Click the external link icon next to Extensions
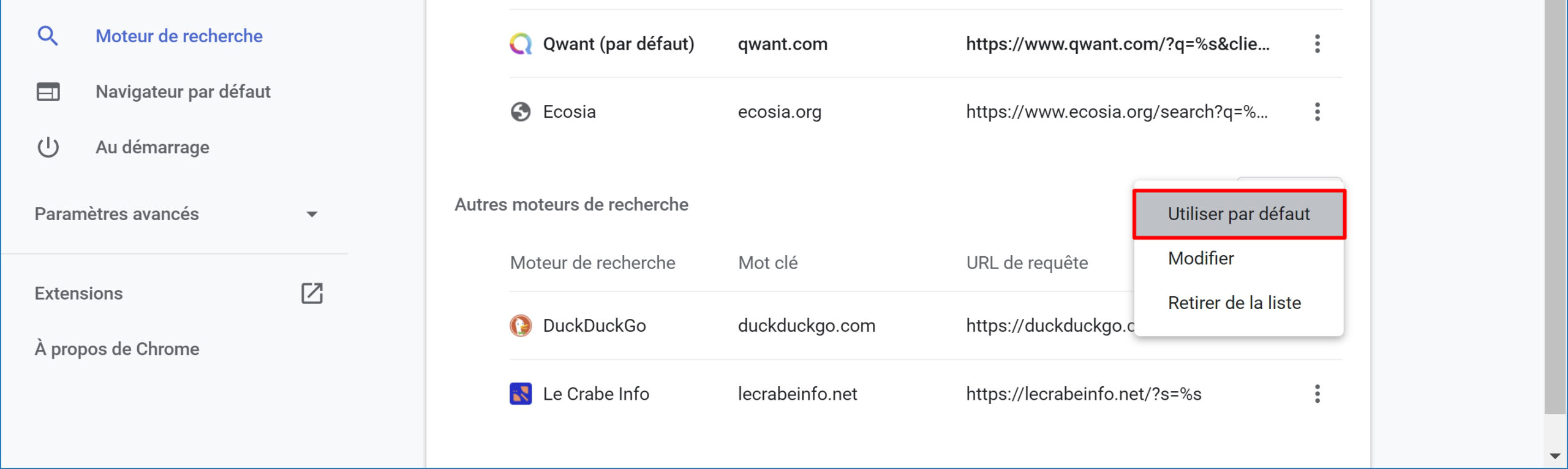 (x=312, y=293)
